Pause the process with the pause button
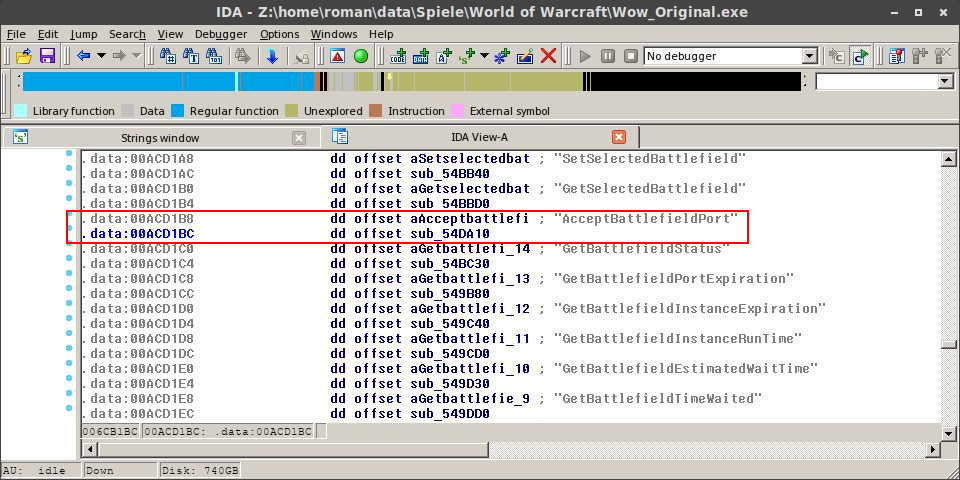This screenshot has width=960, height=480. pos(608,56)
